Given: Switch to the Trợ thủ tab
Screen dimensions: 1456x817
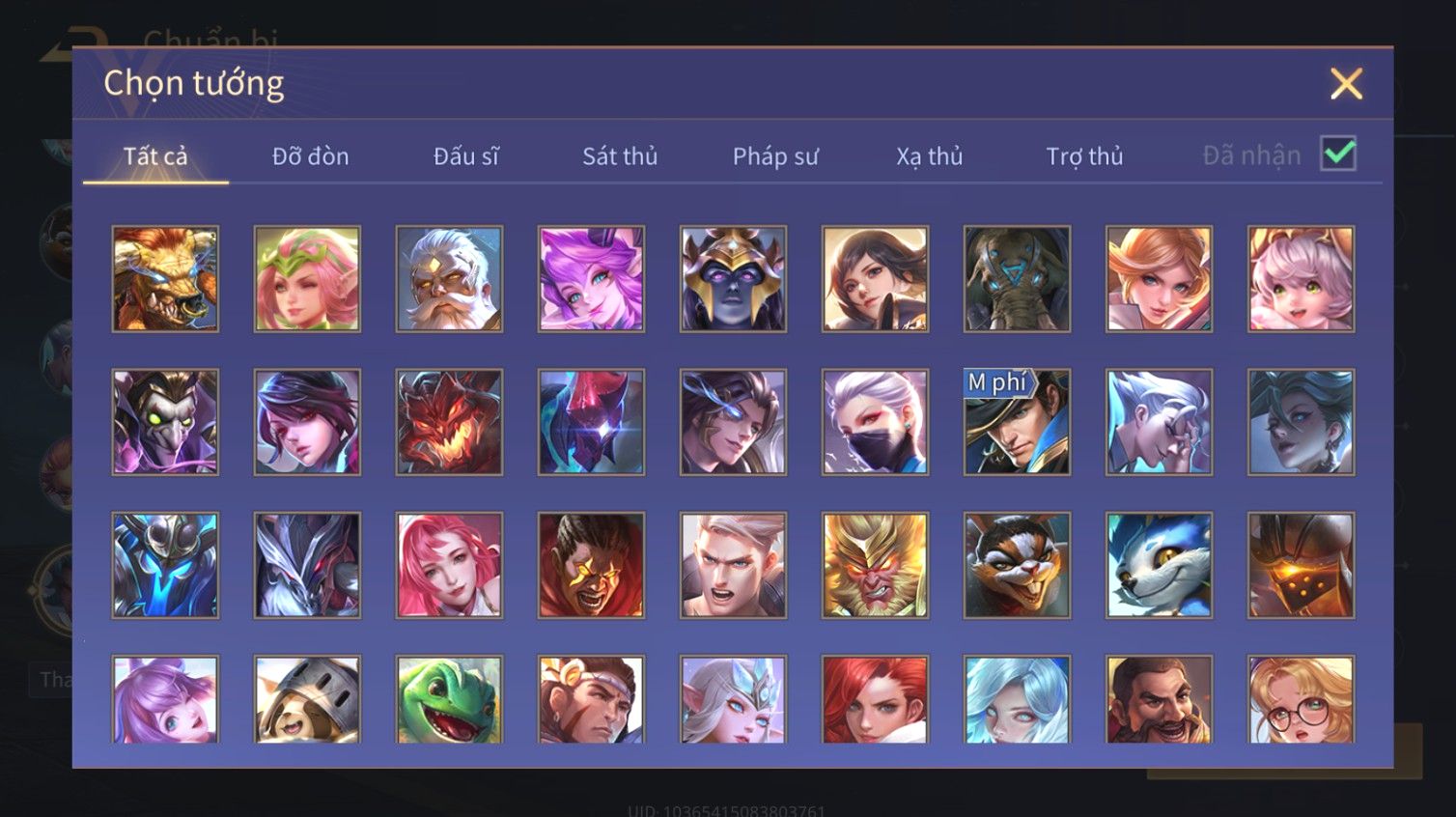Looking at the screenshot, I should tap(1084, 155).
